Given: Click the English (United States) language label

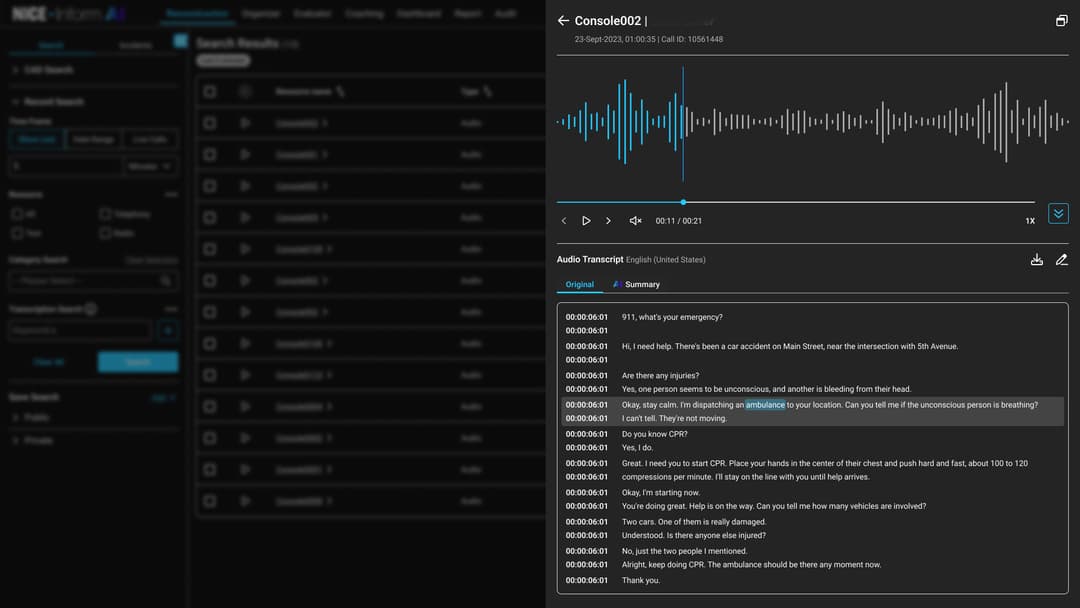Looking at the screenshot, I should tap(665, 260).
